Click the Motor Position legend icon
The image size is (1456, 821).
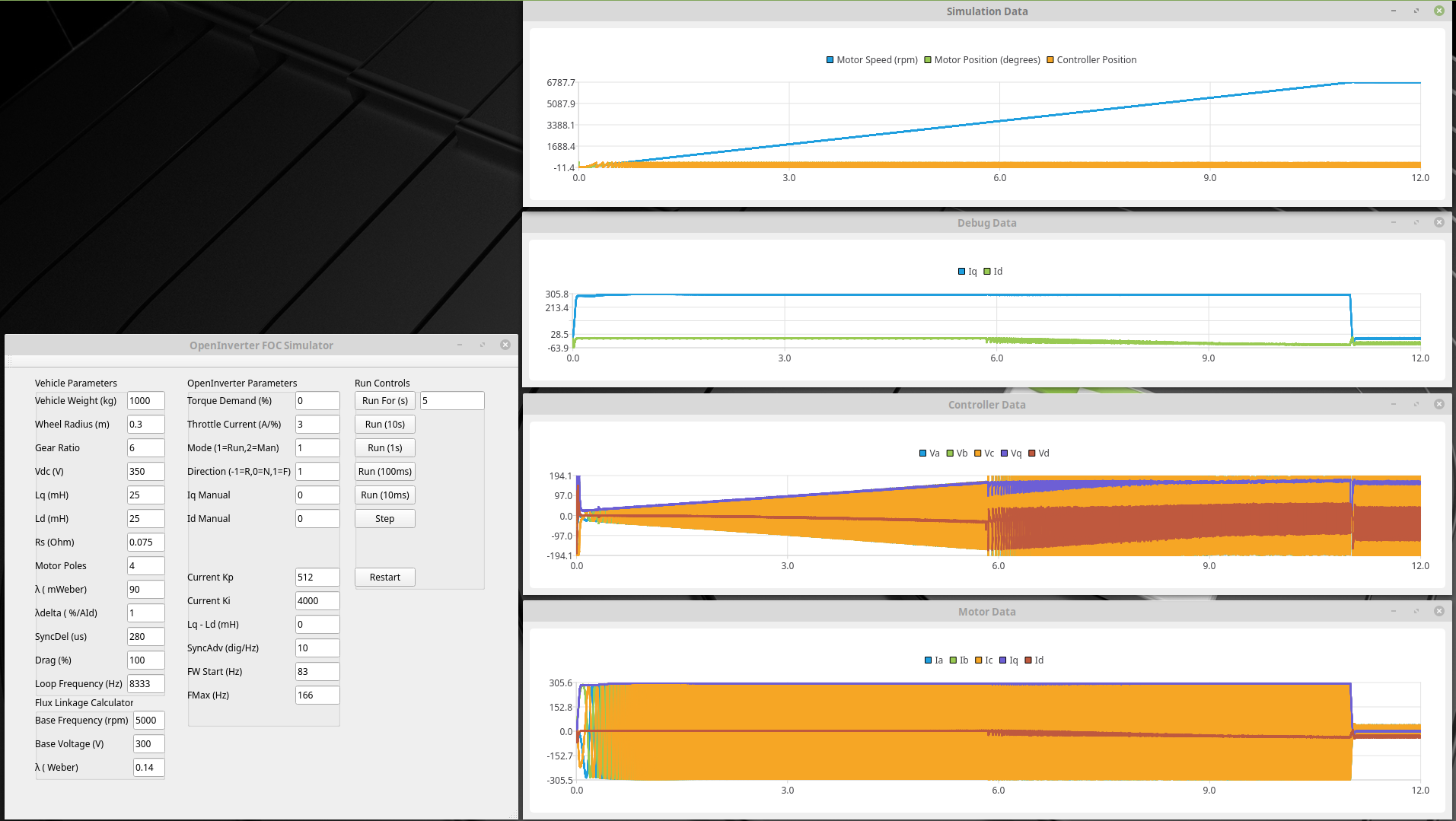pos(928,60)
